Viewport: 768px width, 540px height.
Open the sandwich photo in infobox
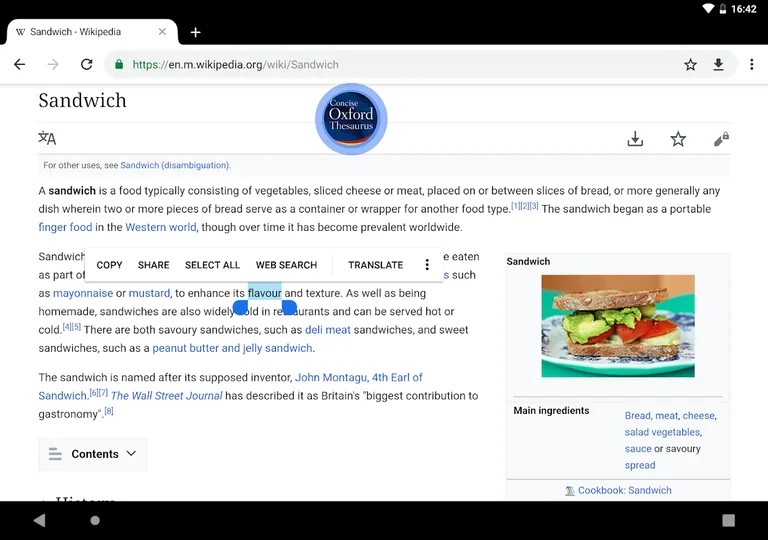click(618, 326)
